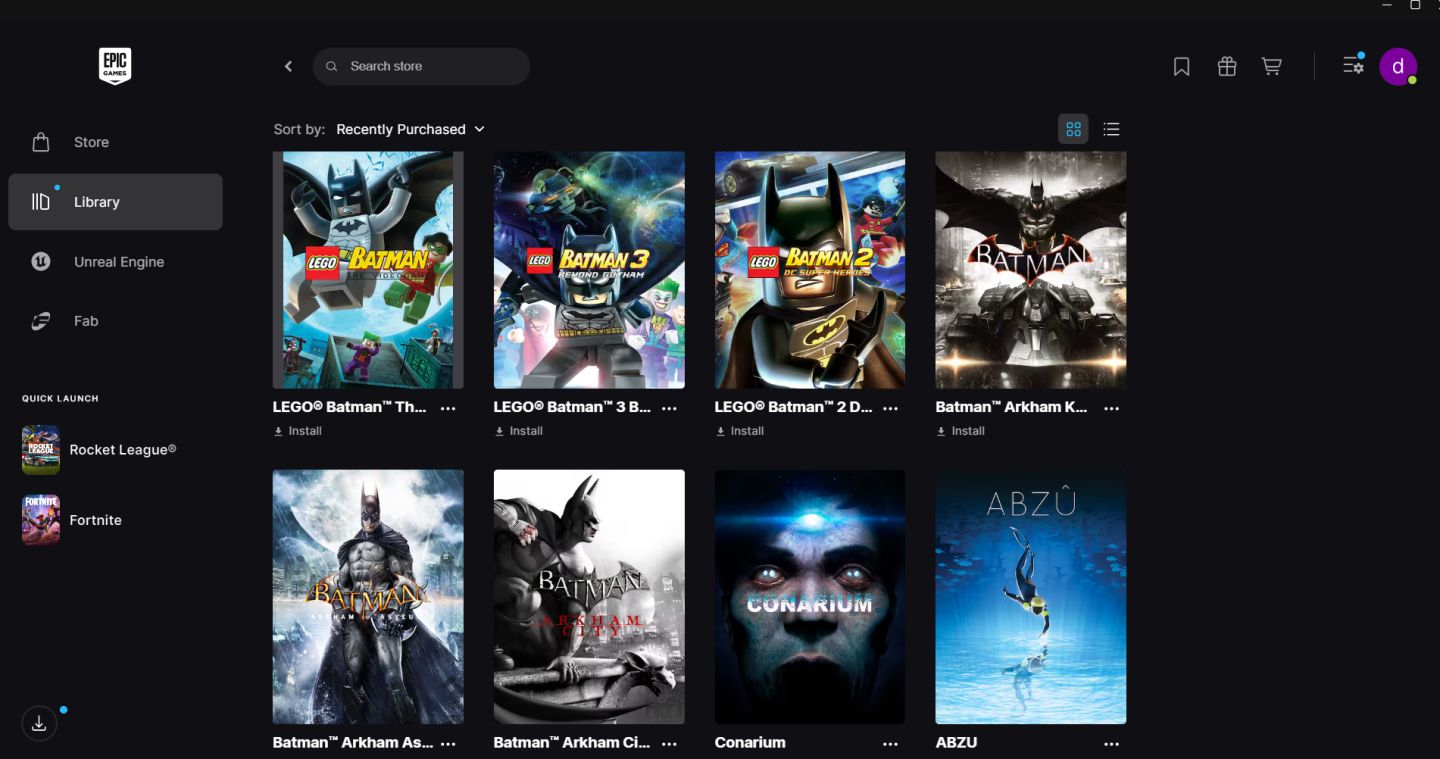Image resolution: width=1440 pixels, height=759 pixels.
Task: Select the Batman Arkham Knight cover art
Action: (1031, 270)
